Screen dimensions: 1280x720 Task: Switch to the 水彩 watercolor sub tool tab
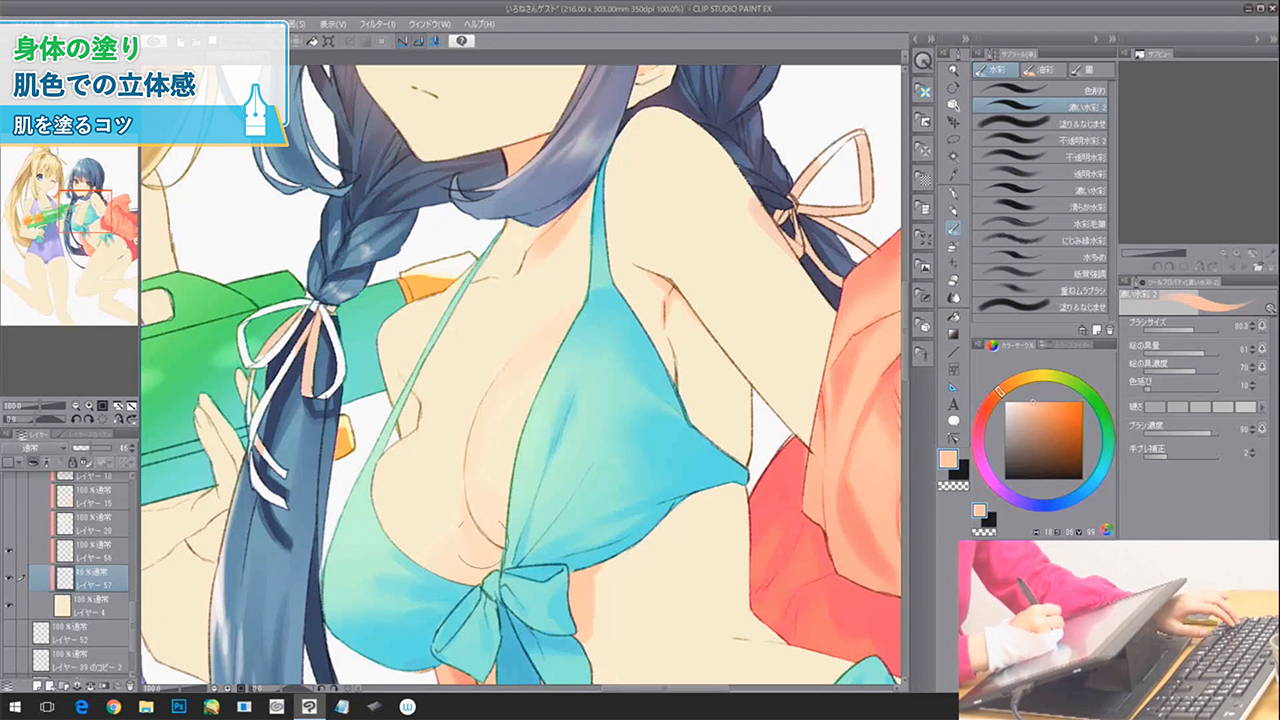pyautogui.click(x=995, y=70)
